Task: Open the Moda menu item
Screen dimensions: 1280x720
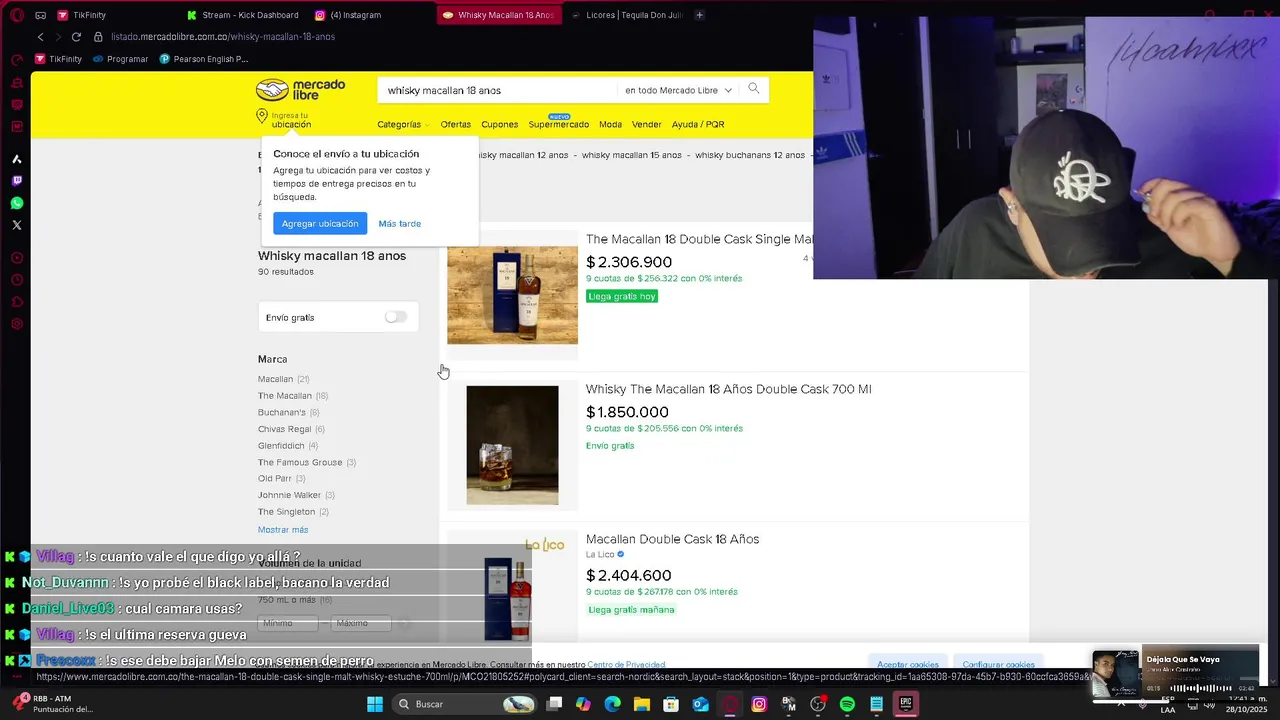Action: point(610,124)
